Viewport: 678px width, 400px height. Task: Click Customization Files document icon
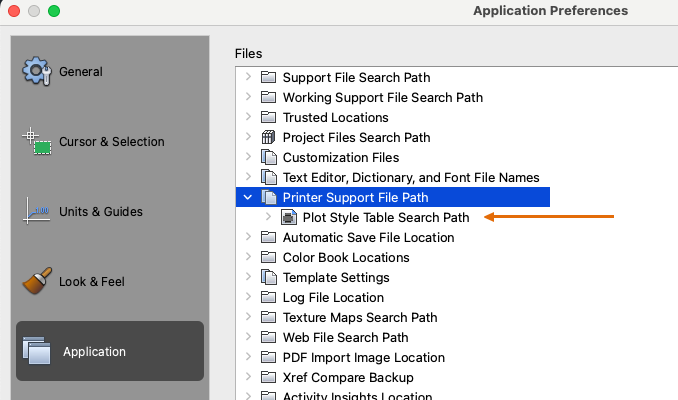click(268, 157)
